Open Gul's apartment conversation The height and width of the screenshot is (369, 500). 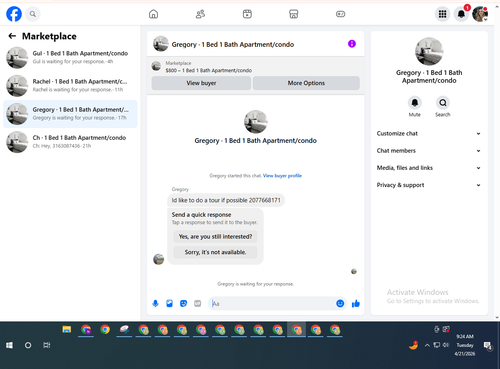click(70, 57)
